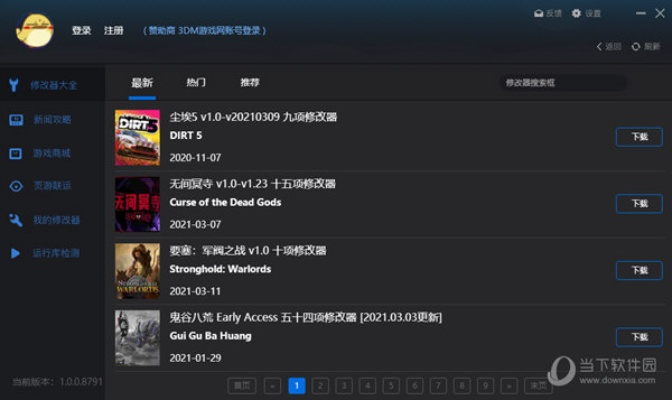Go to page 6
Viewport: 672px width, 400px height.
pos(414,386)
